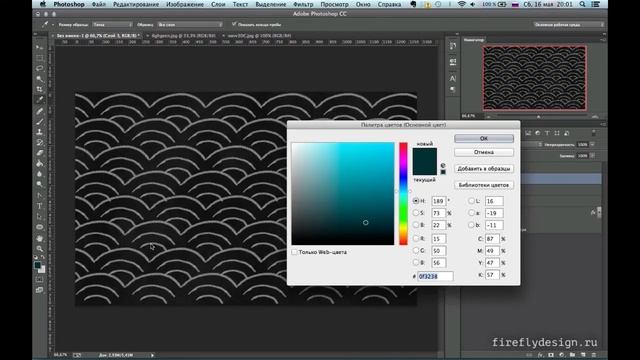Select the Paint Bucket tool
Screen dimensions: 640x360
[x=40, y=164]
